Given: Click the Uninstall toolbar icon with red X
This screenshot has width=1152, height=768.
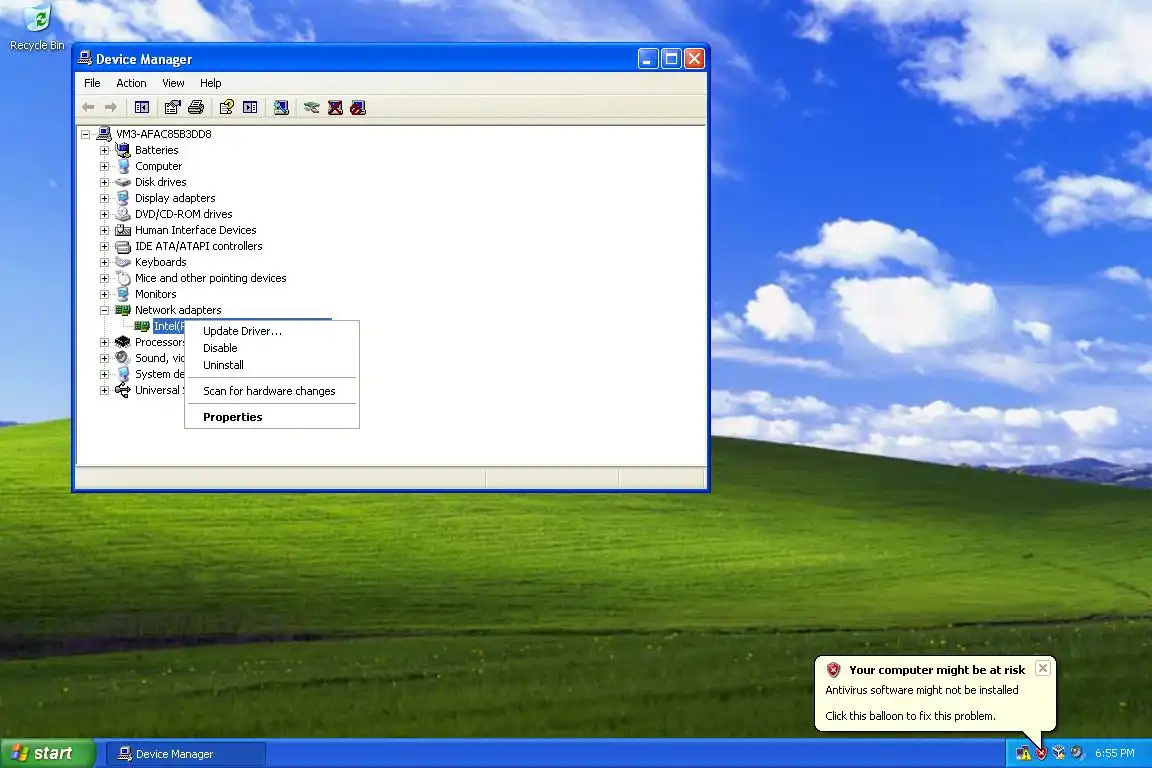Looking at the screenshot, I should point(335,107).
